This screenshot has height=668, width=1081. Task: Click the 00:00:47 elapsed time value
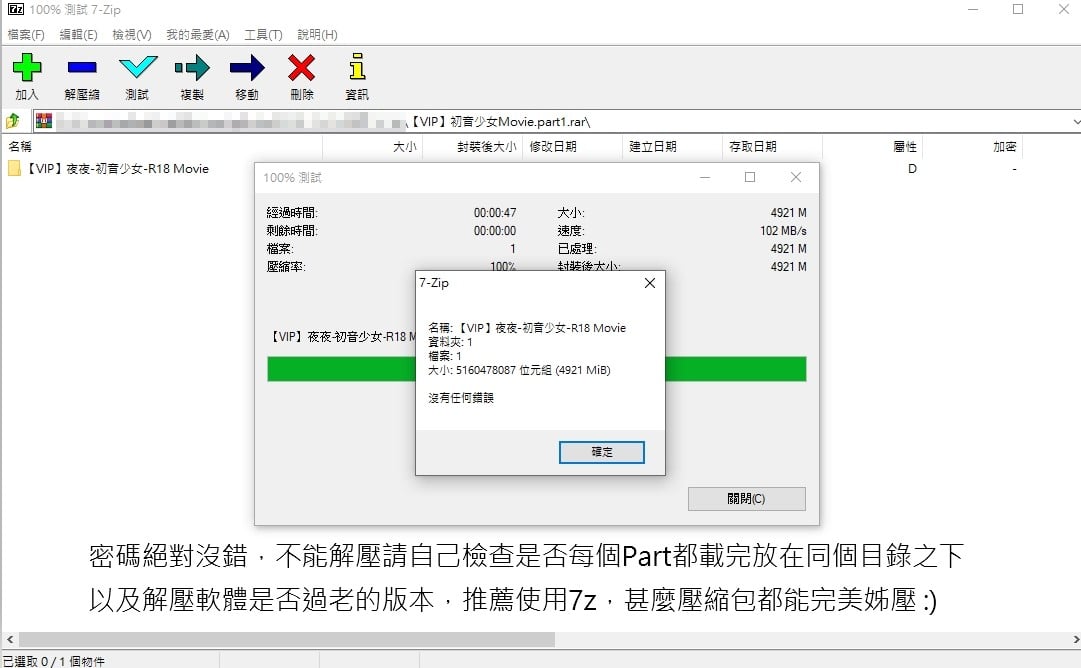(x=495, y=213)
